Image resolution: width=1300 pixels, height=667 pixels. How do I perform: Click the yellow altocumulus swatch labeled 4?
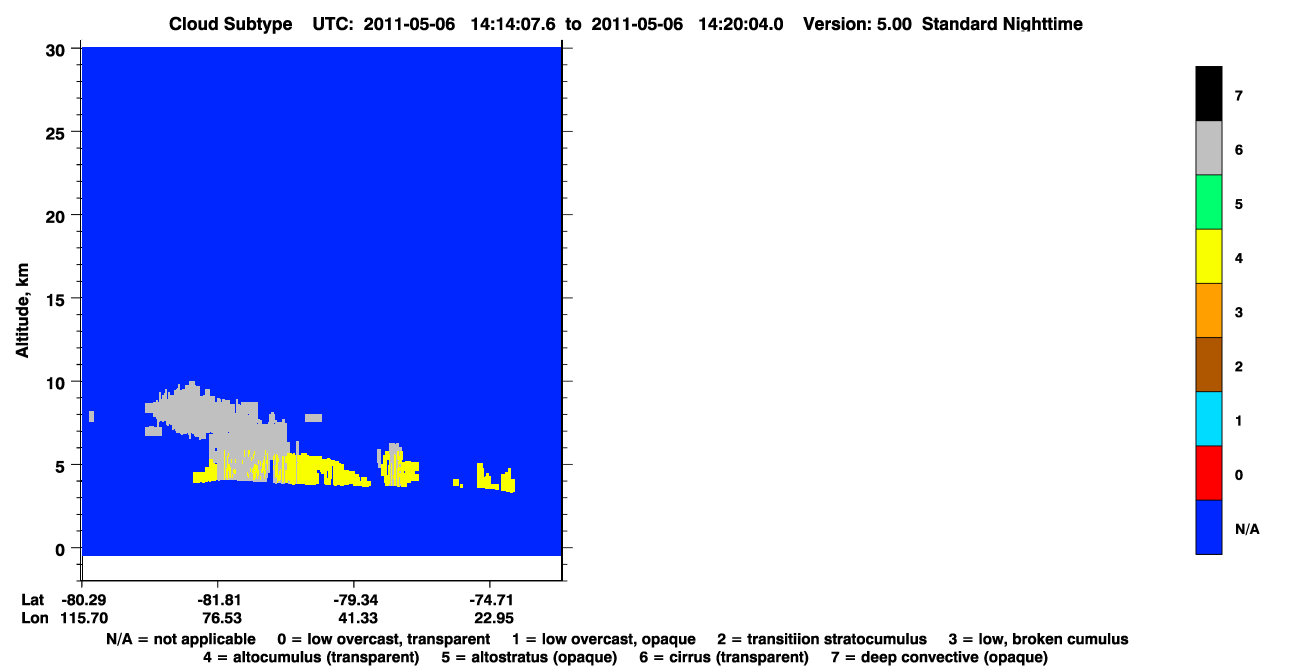point(1208,256)
